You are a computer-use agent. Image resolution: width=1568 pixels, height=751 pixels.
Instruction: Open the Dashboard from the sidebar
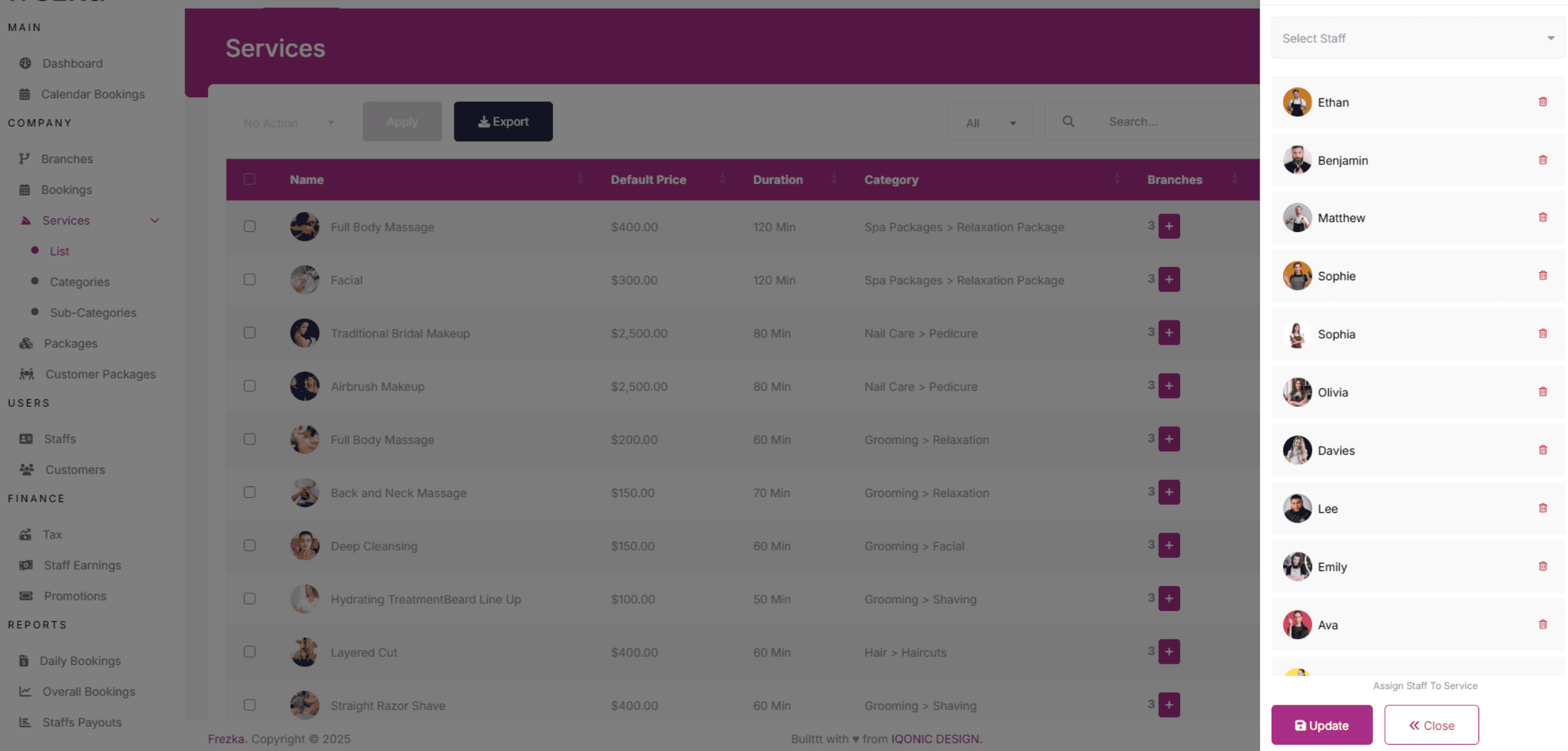coord(72,63)
